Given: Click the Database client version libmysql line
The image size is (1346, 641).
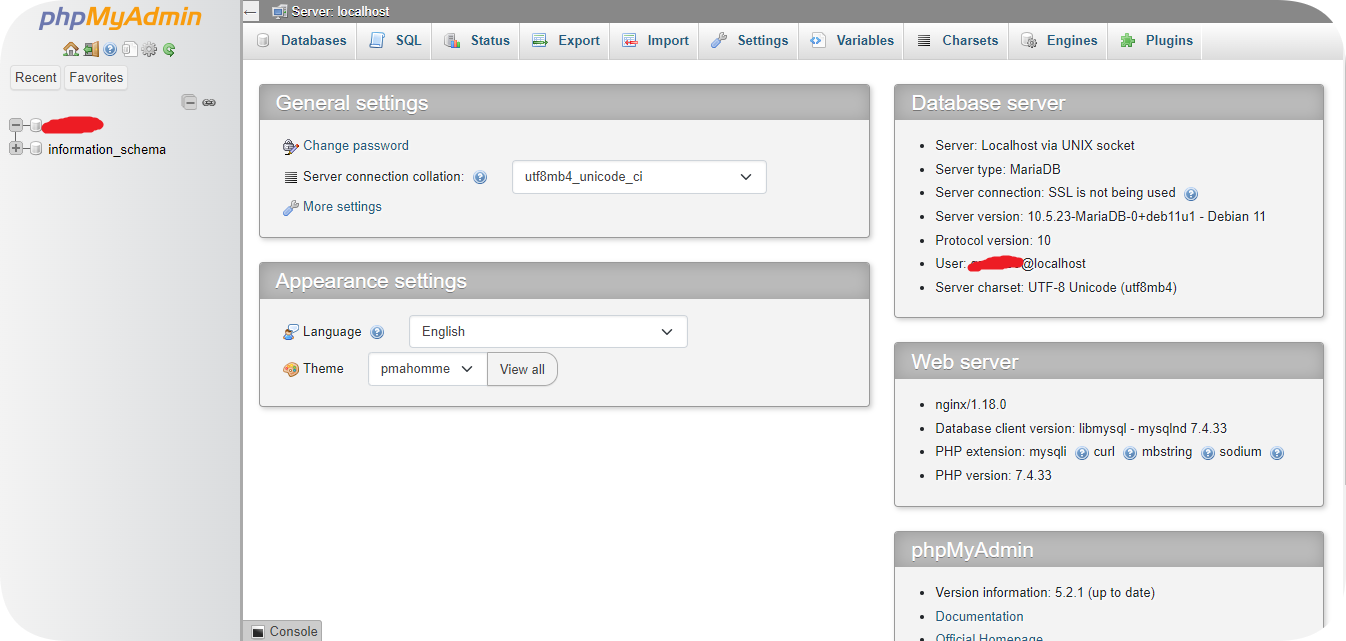Looking at the screenshot, I should tap(1079, 429).
